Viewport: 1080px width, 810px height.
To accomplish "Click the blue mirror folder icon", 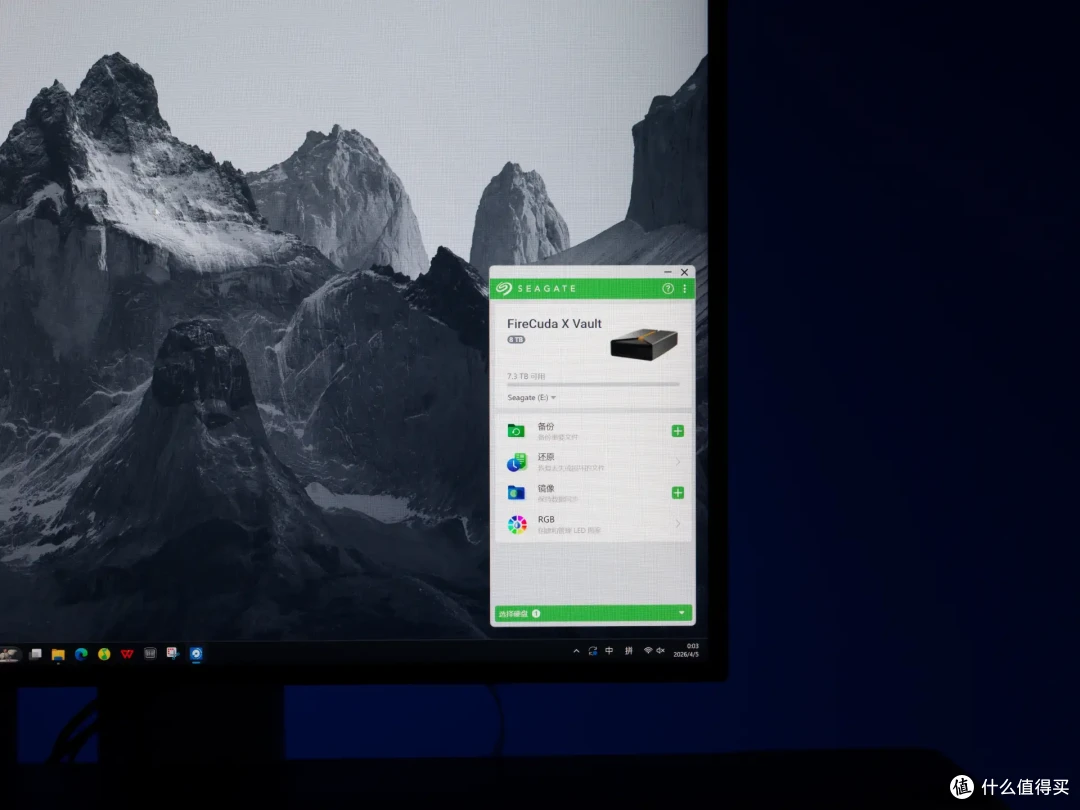I will point(516,492).
